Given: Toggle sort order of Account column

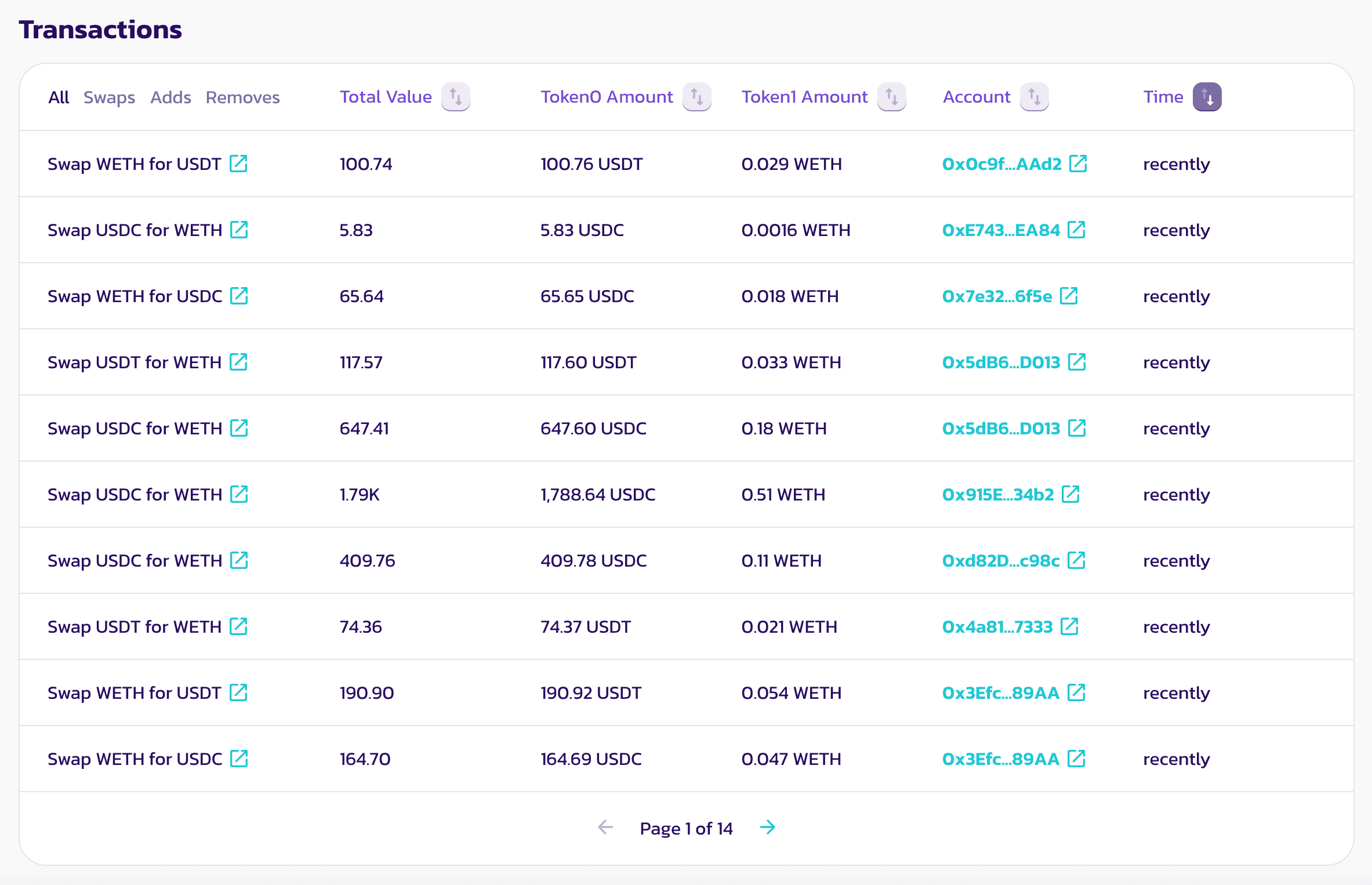Looking at the screenshot, I should (x=1035, y=97).
